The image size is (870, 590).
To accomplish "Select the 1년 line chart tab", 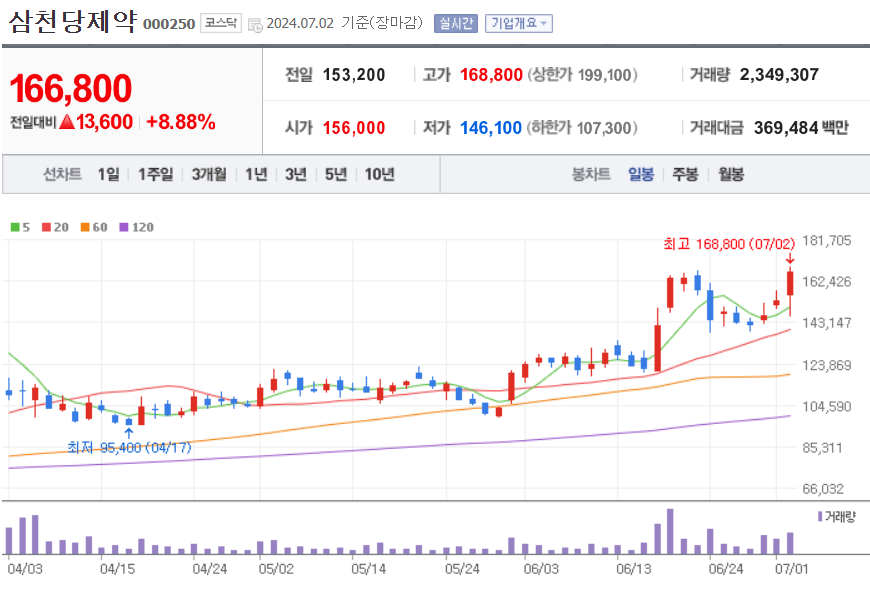I will [256, 174].
